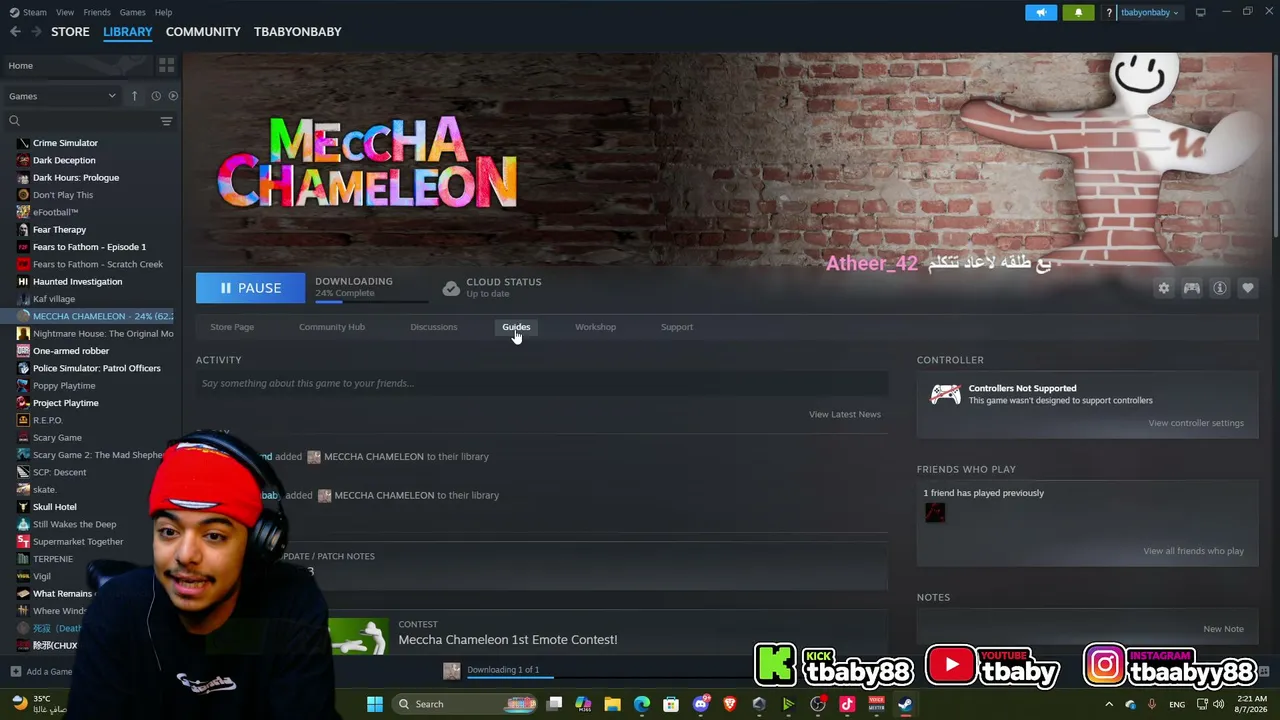
Task: Open View controller settings
Action: tap(1196, 423)
